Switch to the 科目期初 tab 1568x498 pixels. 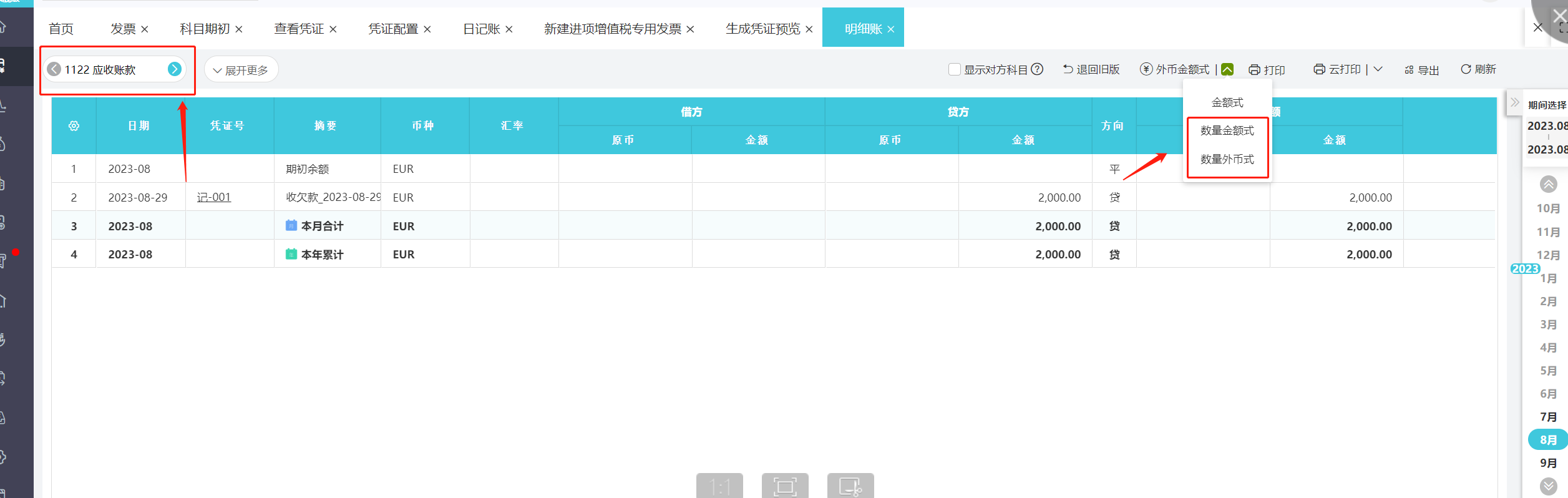(205, 29)
